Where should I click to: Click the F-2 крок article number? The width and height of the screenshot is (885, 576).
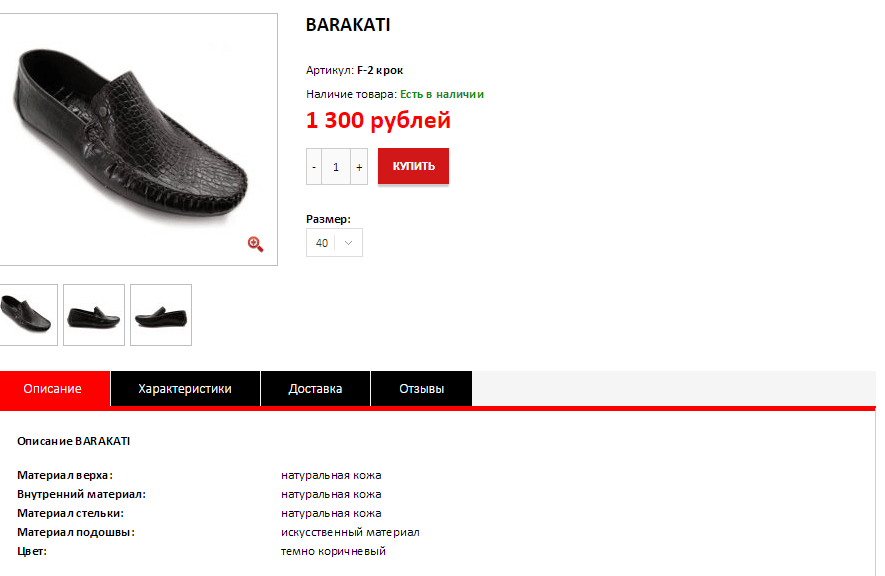click(x=380, y=71)
